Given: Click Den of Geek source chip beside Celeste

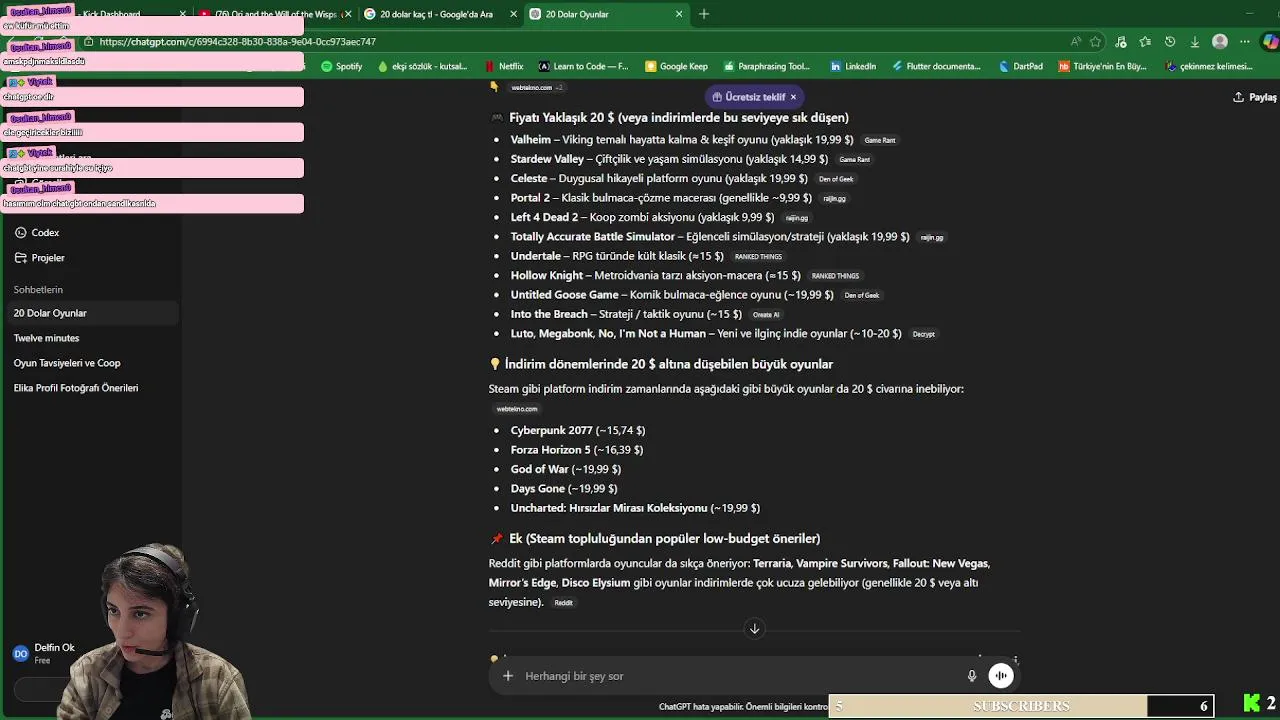Looking at the screenshot, I should pyautogui.click(x=836, y=179).
